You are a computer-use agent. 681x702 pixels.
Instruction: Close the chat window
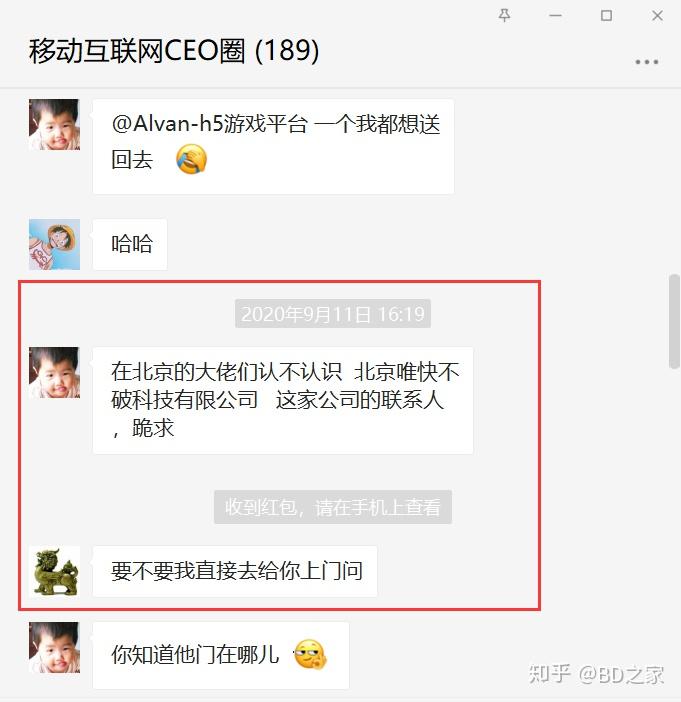click(x=657, y=16)
